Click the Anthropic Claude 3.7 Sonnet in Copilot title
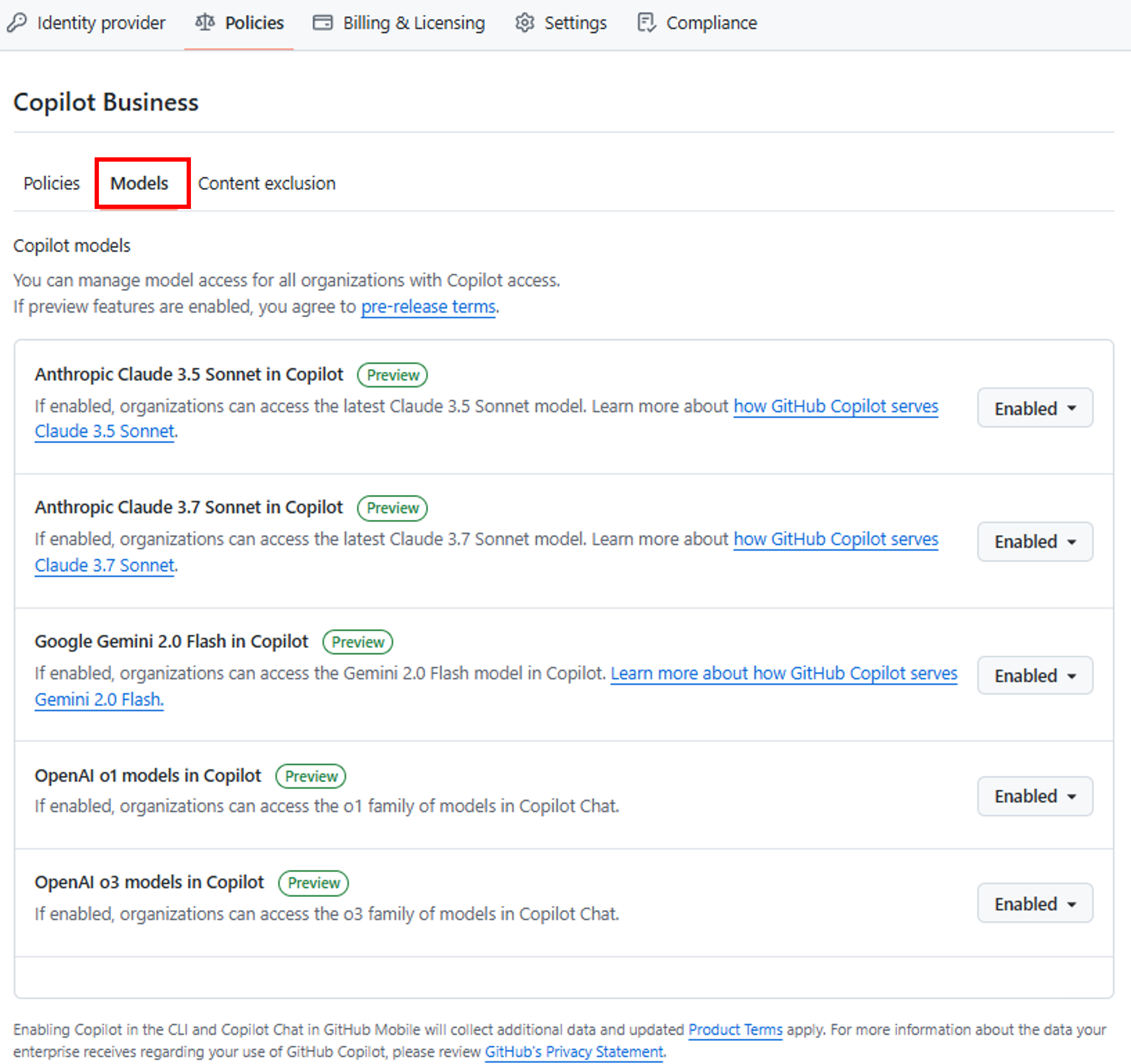 (x=189, y=507)
